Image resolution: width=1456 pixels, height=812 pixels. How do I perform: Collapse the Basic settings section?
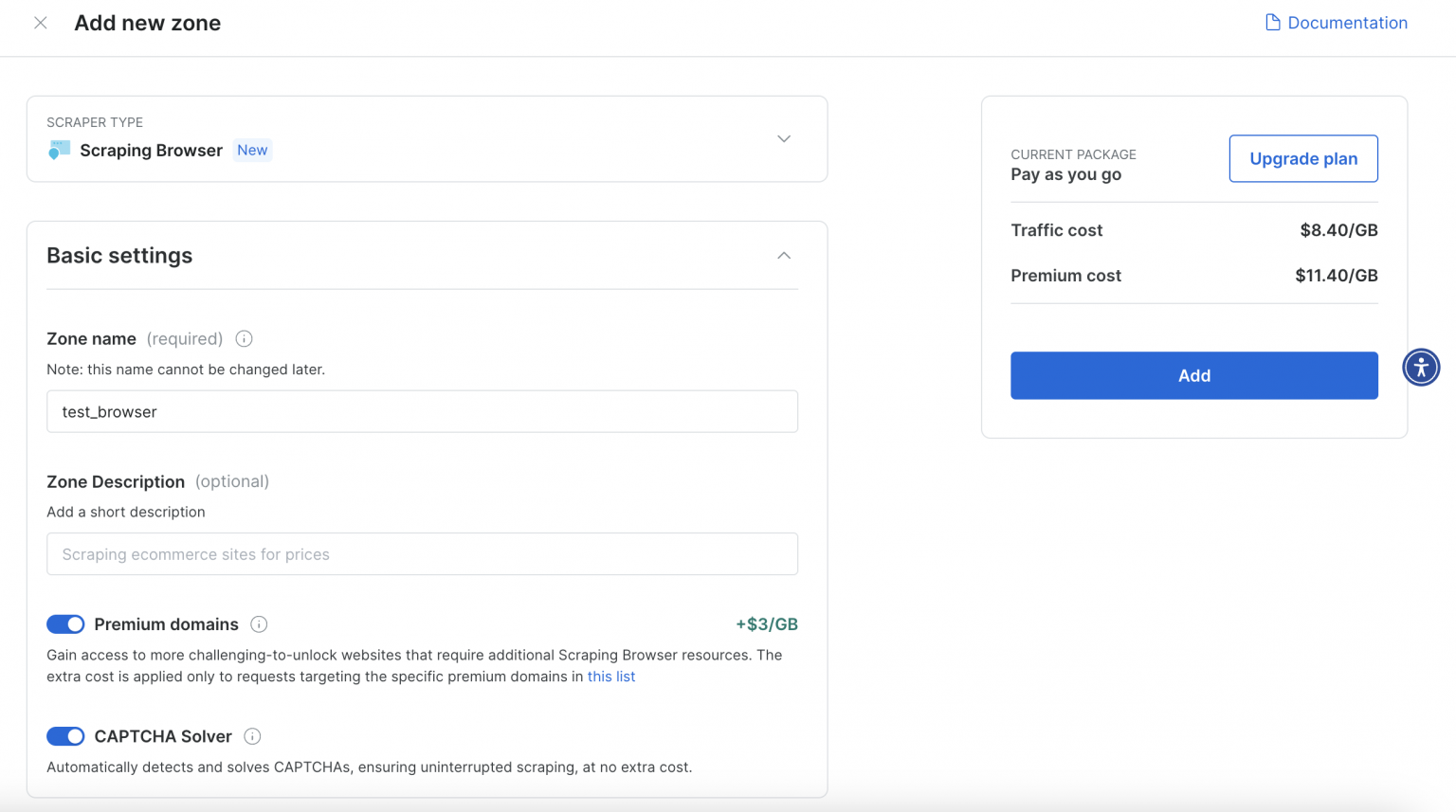[x=784, y=255]
